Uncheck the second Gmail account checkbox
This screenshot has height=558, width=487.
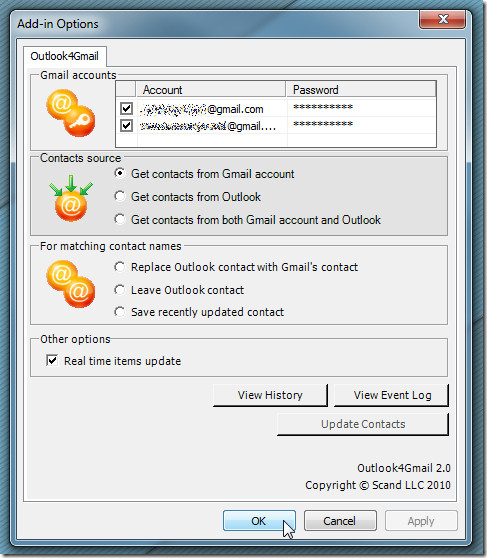[126, 125]
